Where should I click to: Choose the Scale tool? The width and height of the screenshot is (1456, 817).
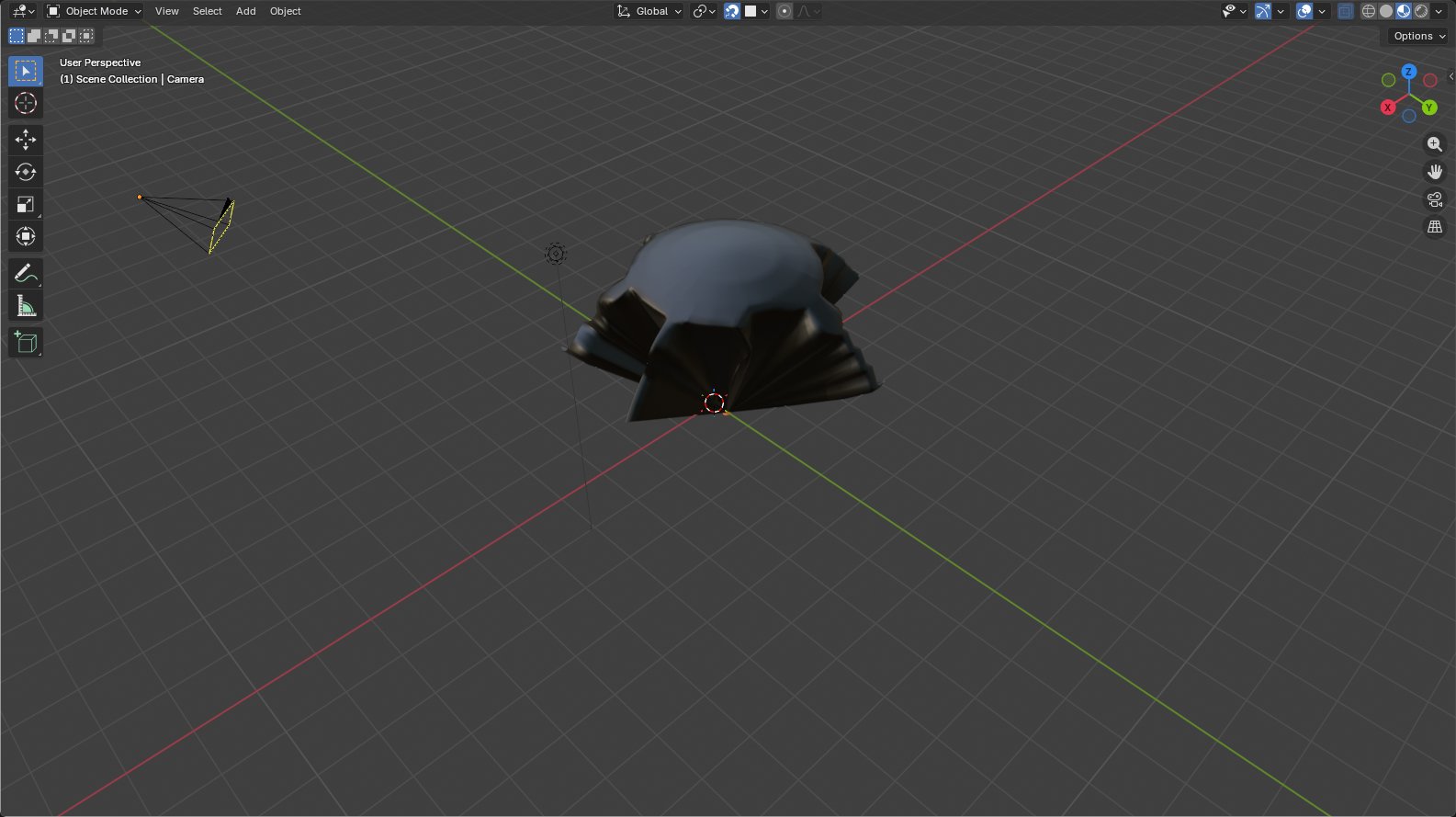click(x=26, y=204)
